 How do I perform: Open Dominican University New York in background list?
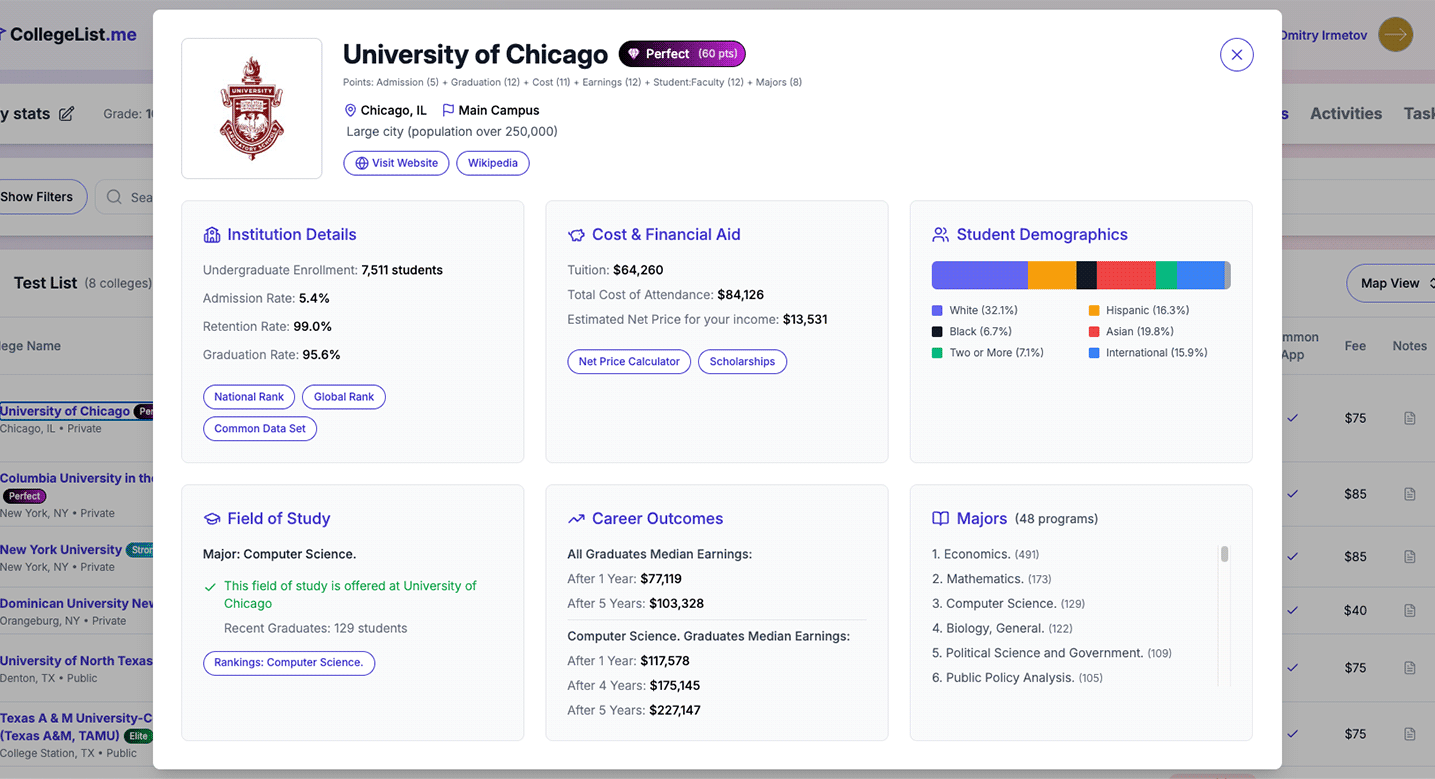[77, 604]
